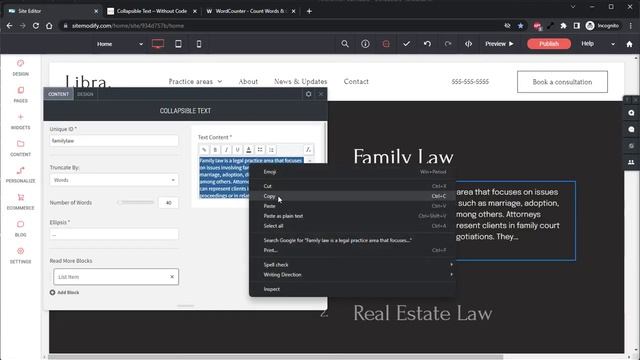Close the Collapsible Text panel
This screenshot has height=360, width=640.
[321, 94]
